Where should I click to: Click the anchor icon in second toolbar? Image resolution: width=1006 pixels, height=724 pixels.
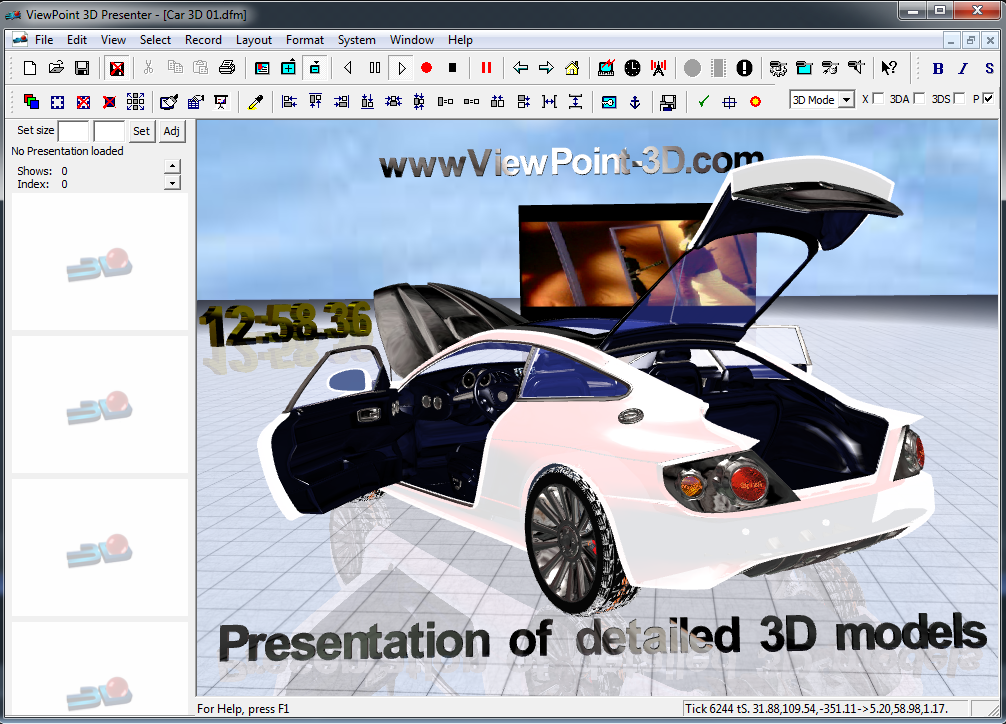634,102
